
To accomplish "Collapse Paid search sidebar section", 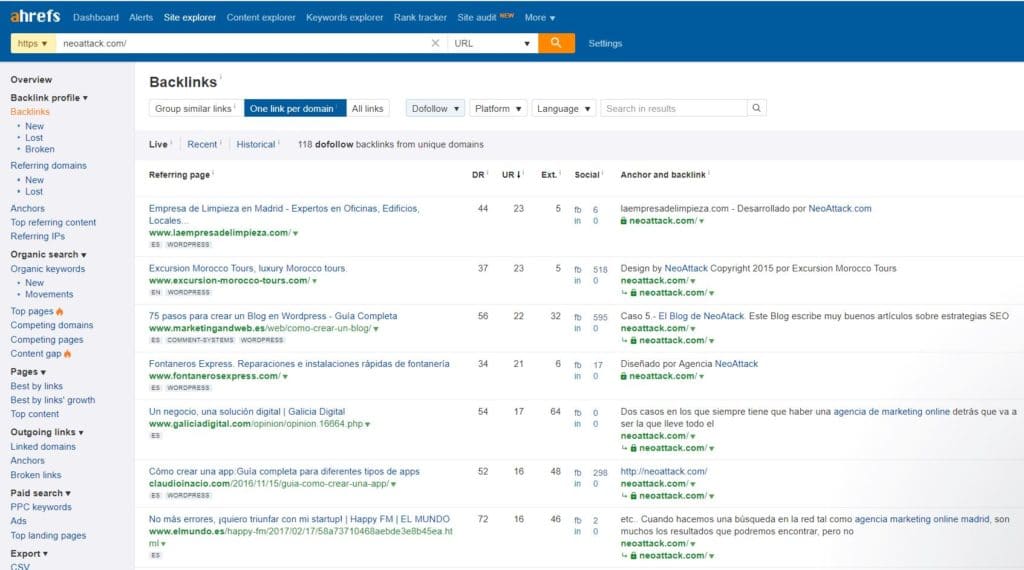I will click(x=40, y=493).
